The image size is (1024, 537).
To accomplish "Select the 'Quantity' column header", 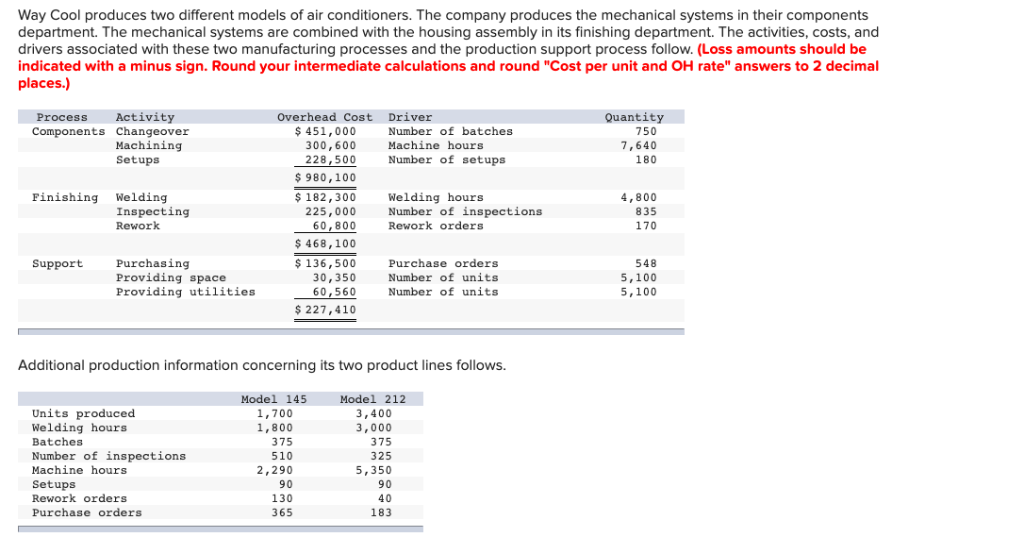I will click(x=634, y=117).
